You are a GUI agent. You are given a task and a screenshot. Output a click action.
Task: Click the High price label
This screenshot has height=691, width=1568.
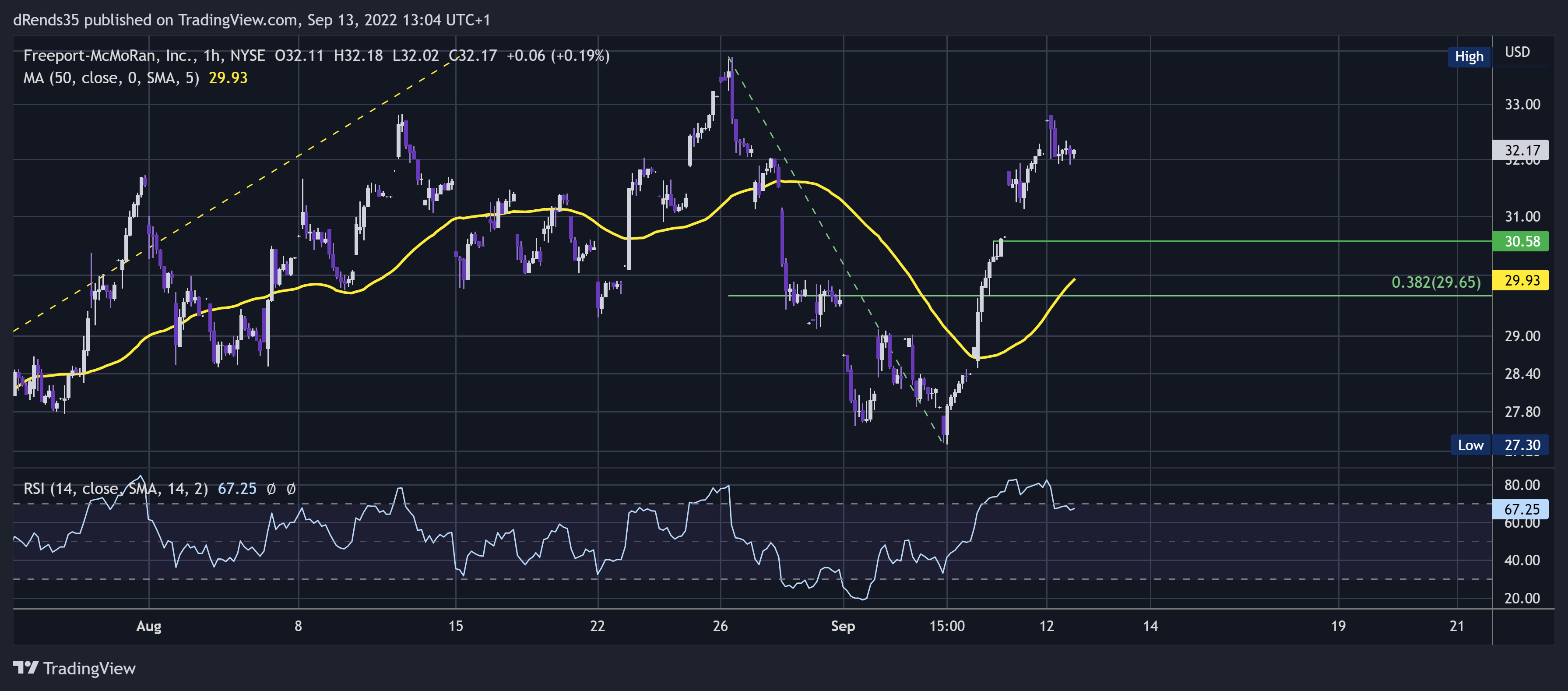click(x=1469, y=56)
